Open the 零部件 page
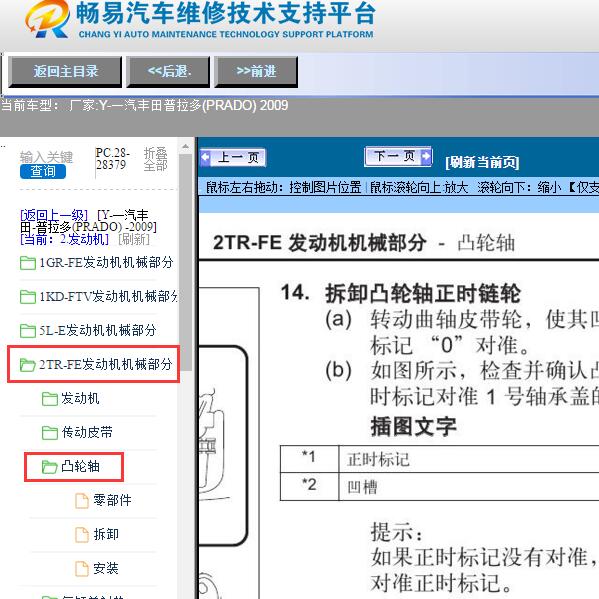 pos(112,500)
